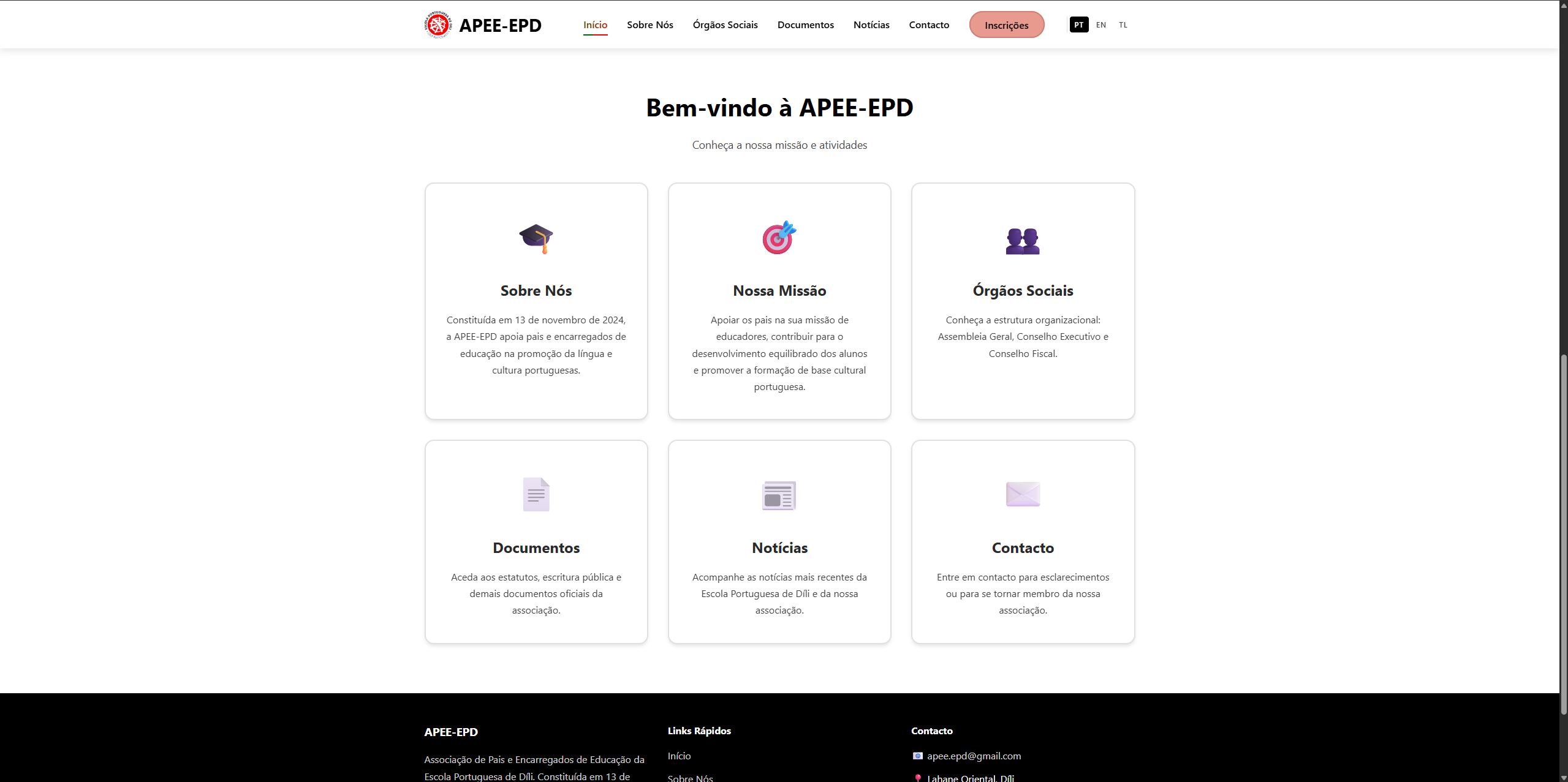Go to Documentos in the top navigation
The image size is (1568, 782).
pos(806,24)
